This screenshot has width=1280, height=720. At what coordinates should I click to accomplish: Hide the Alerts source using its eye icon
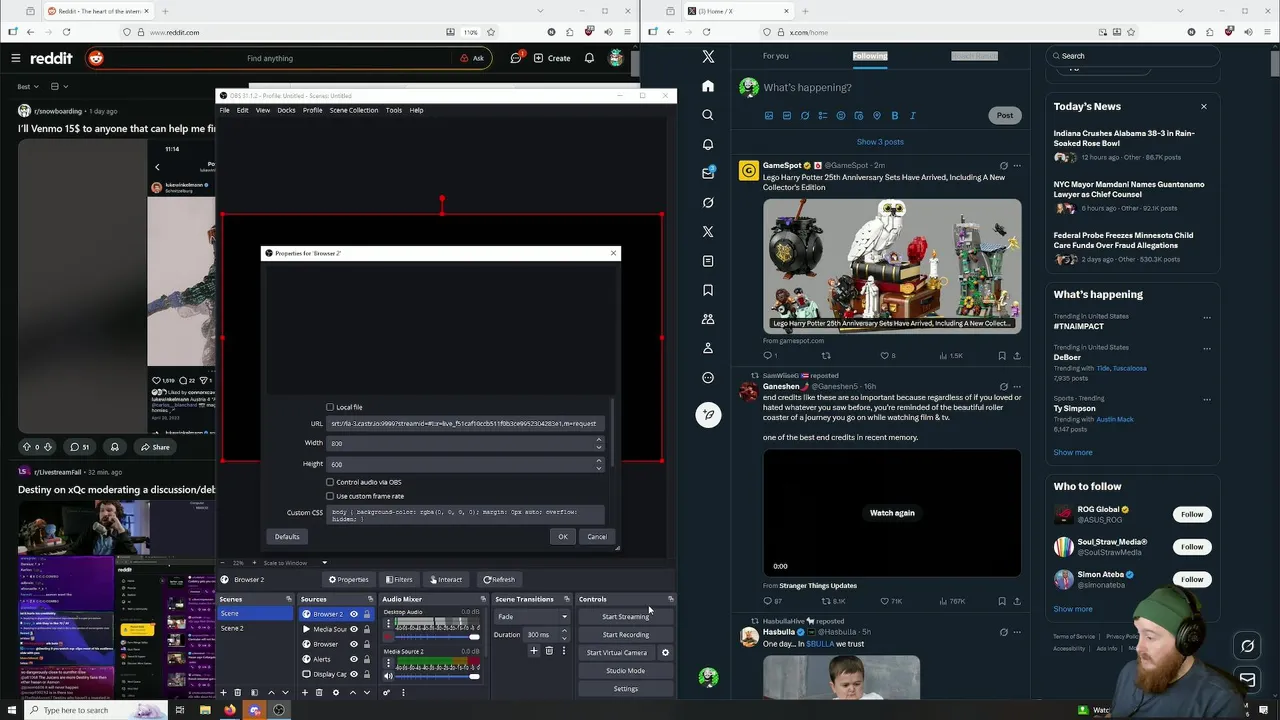point(353,659)
